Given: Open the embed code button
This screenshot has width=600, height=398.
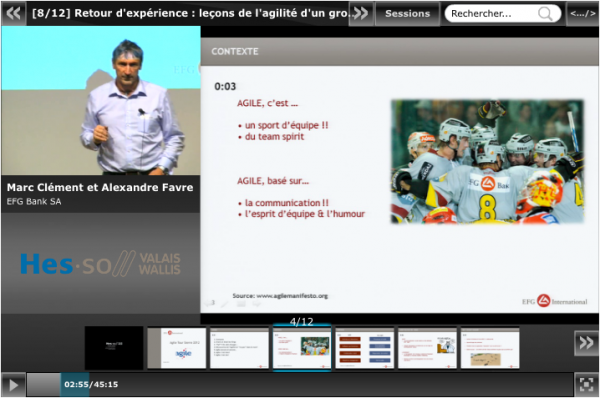Looking at the screenshot, I should [x=582, y=14].
